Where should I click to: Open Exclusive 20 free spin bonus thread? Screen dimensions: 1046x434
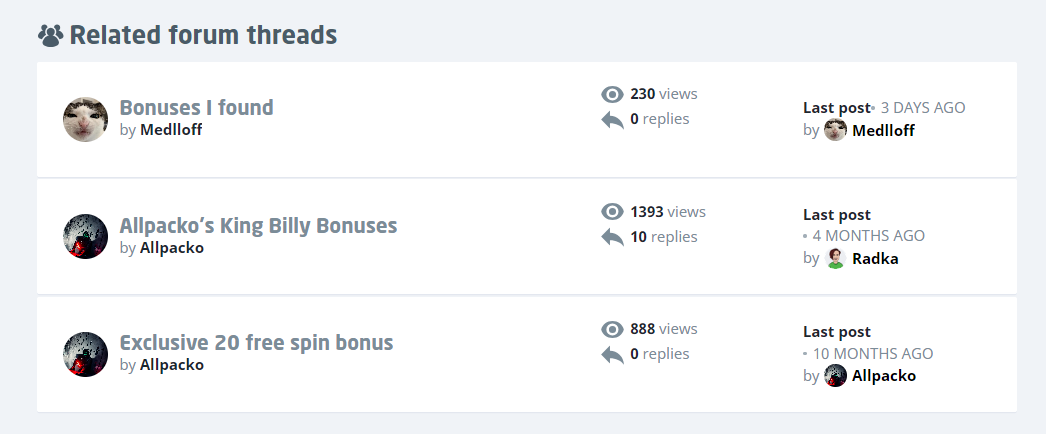pos(256,342)
